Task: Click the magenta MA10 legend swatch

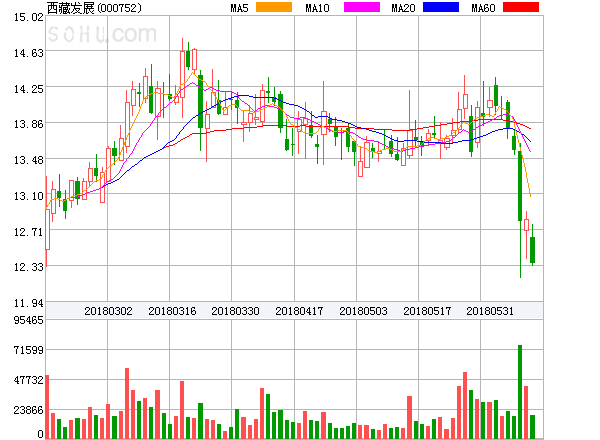Action: [362, 7]
